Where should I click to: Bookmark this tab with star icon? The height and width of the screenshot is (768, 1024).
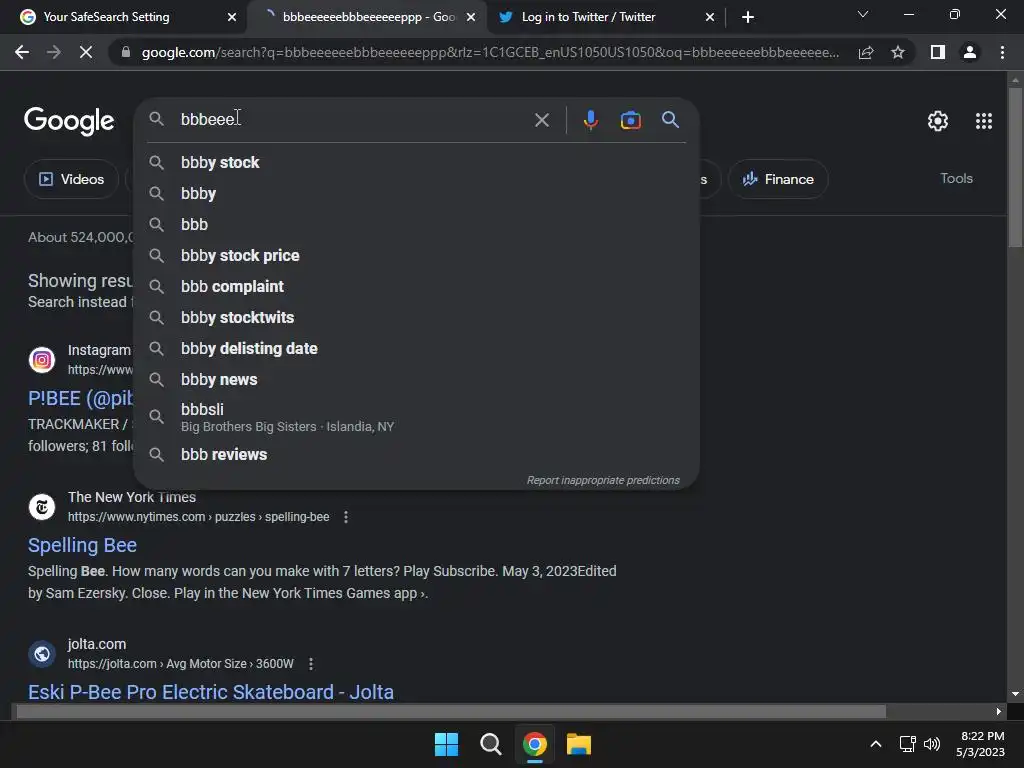(898, 52)
